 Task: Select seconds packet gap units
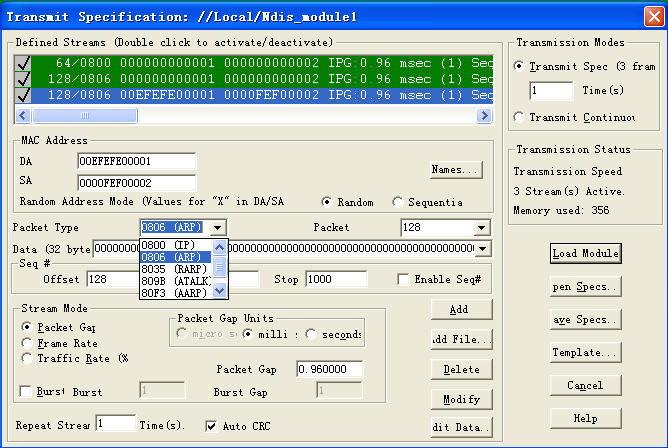(x=311, y=334)
